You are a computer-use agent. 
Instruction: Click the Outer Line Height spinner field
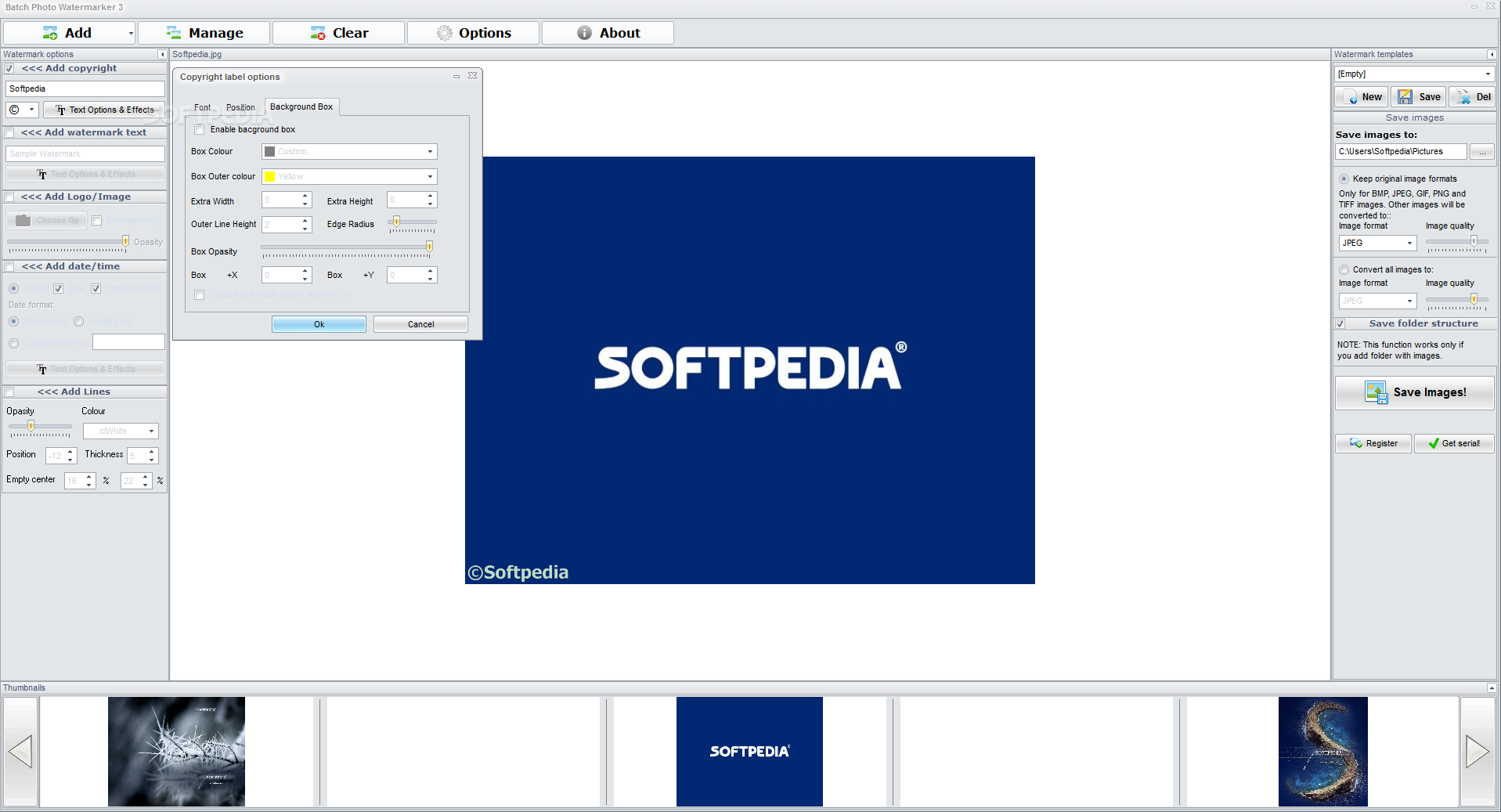(x=287, y=225)
